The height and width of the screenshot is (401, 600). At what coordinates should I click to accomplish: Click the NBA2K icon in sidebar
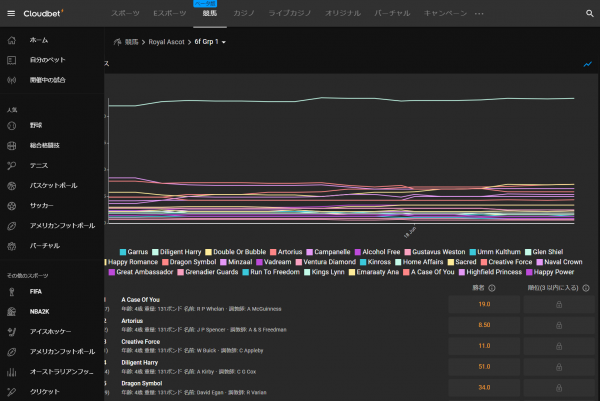click(12, 312)
